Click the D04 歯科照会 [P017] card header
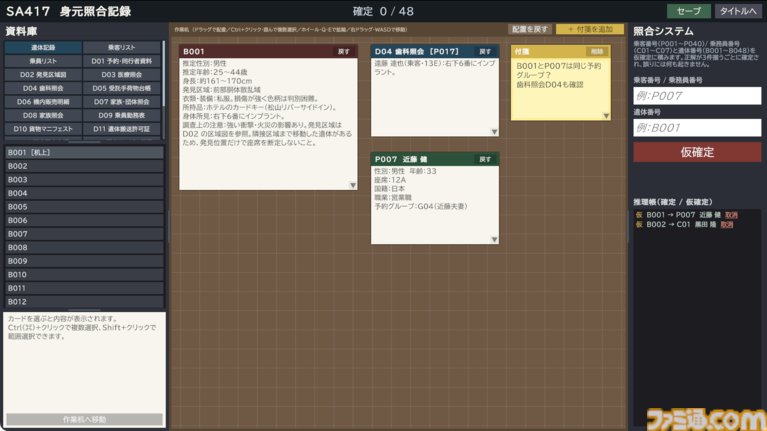The image size is (767, 431). click(435, 51)
